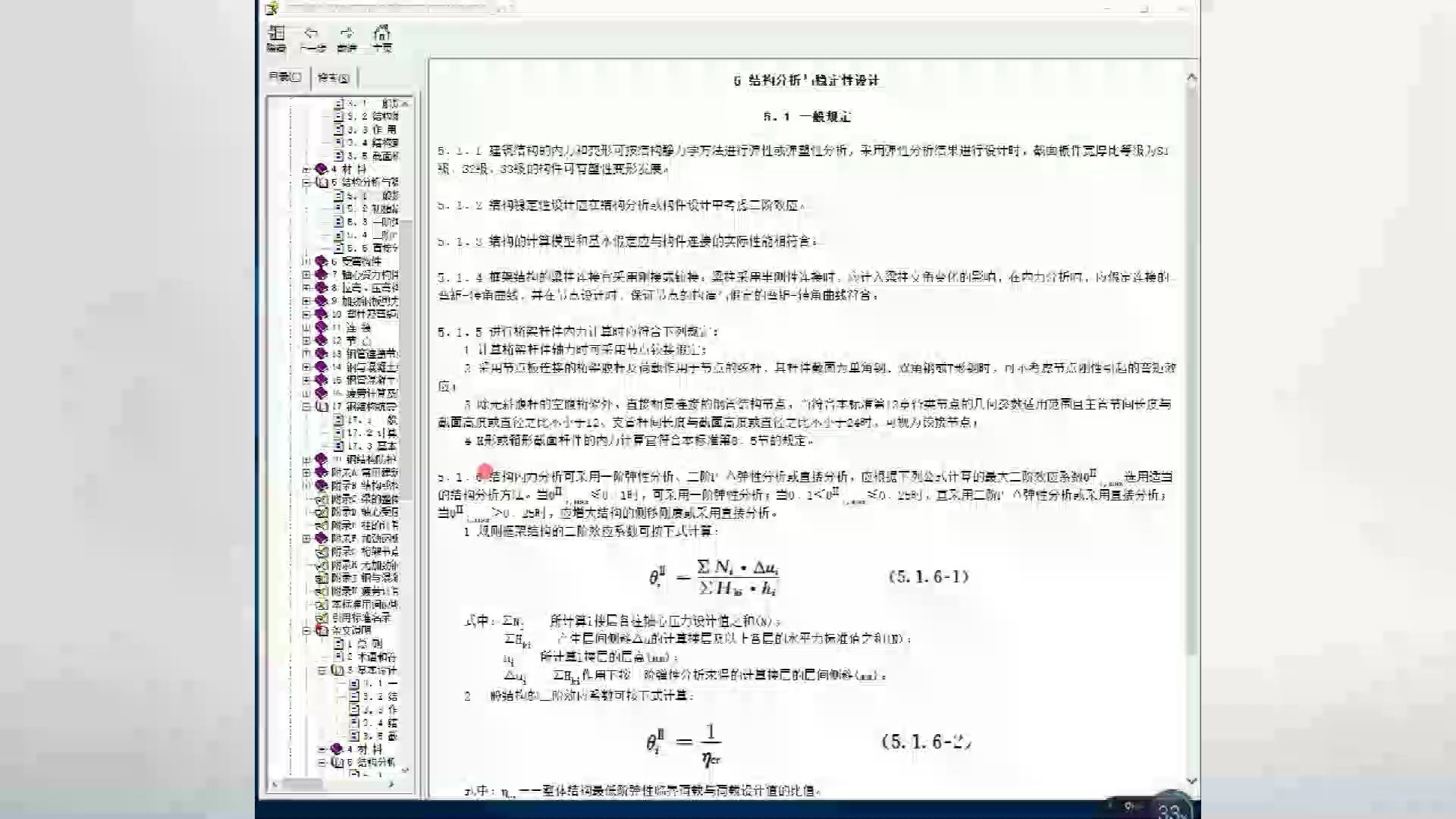Click the app icon in title bar
The width and height of the screenshot is (1456, 819).
coord(271,8)
